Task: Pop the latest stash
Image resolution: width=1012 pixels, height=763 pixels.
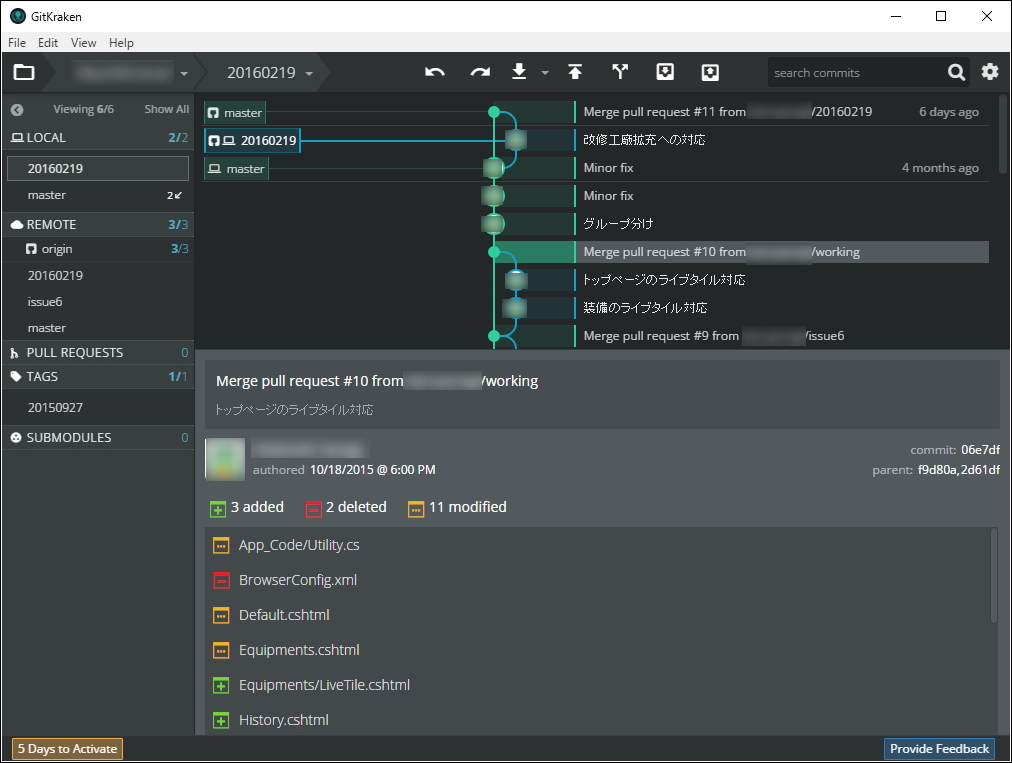Action: [x=710, y=72]
